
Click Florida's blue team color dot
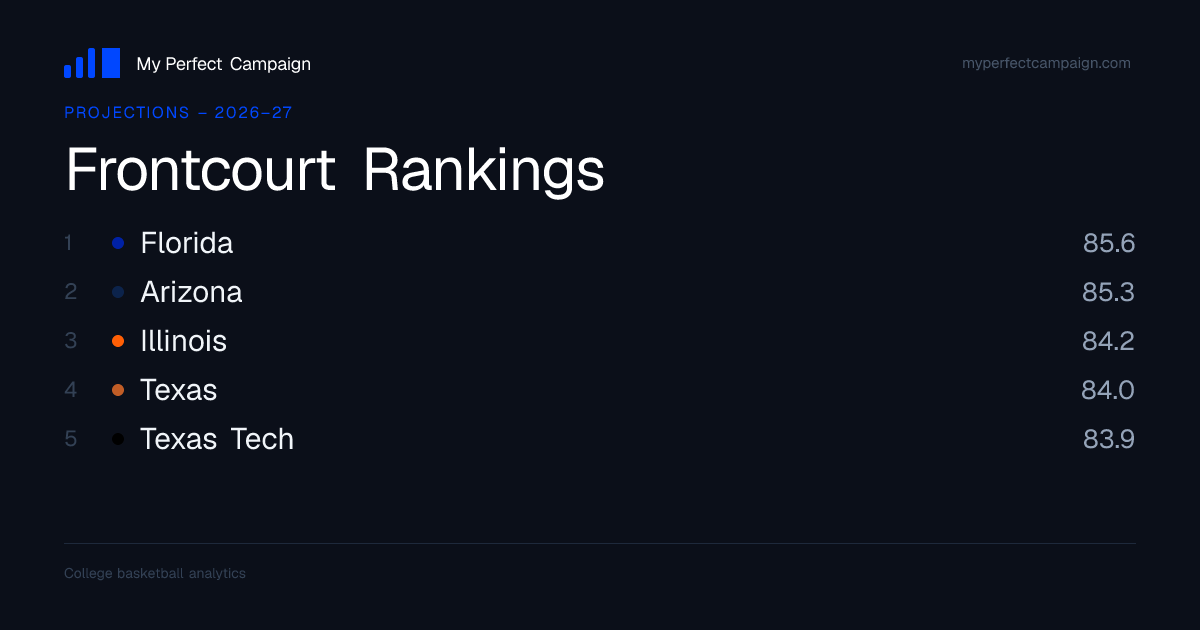click(x=118, y=243)
